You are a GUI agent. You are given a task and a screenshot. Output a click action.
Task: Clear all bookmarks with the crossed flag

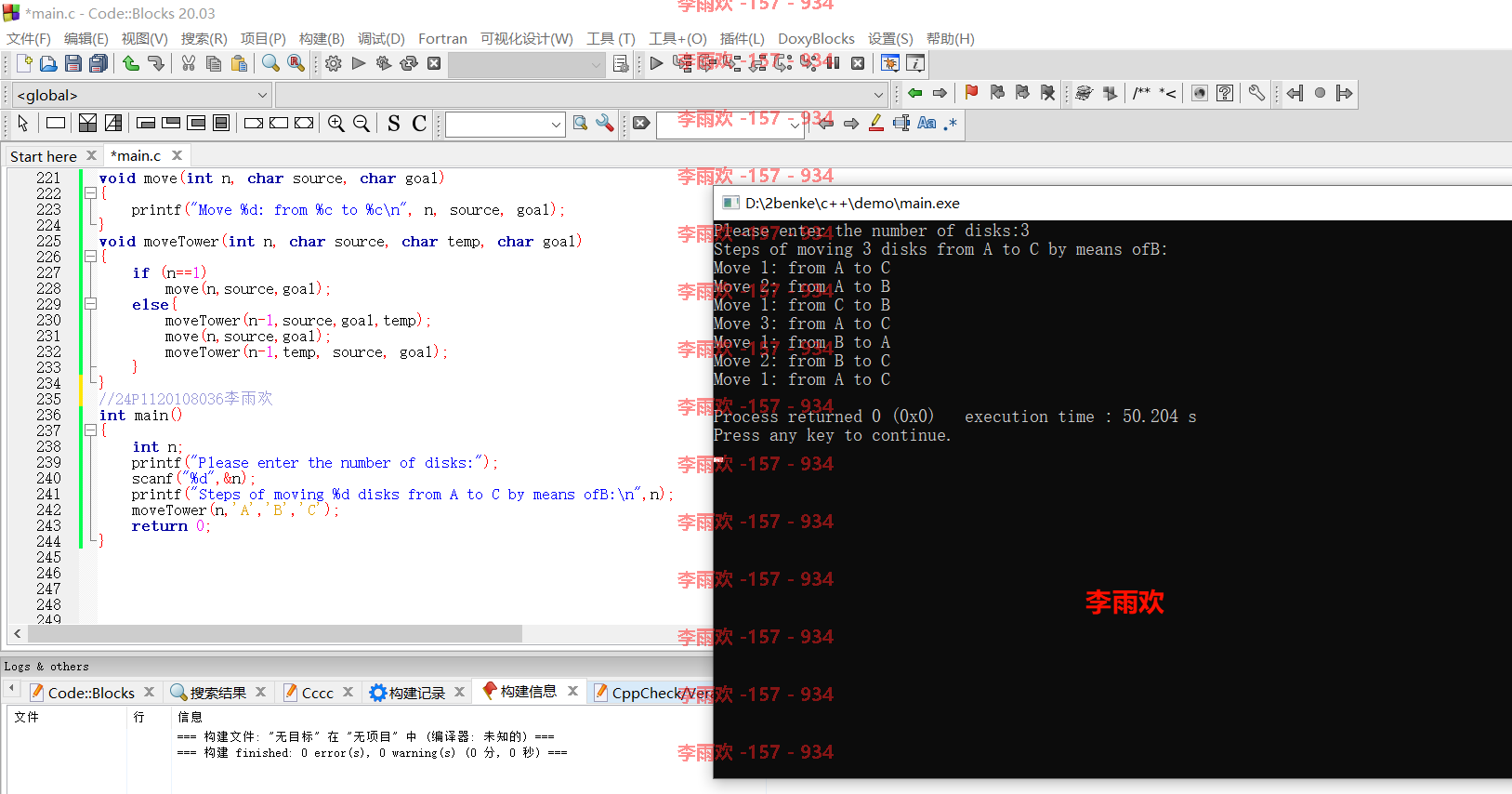click(x=1047, y=93)
